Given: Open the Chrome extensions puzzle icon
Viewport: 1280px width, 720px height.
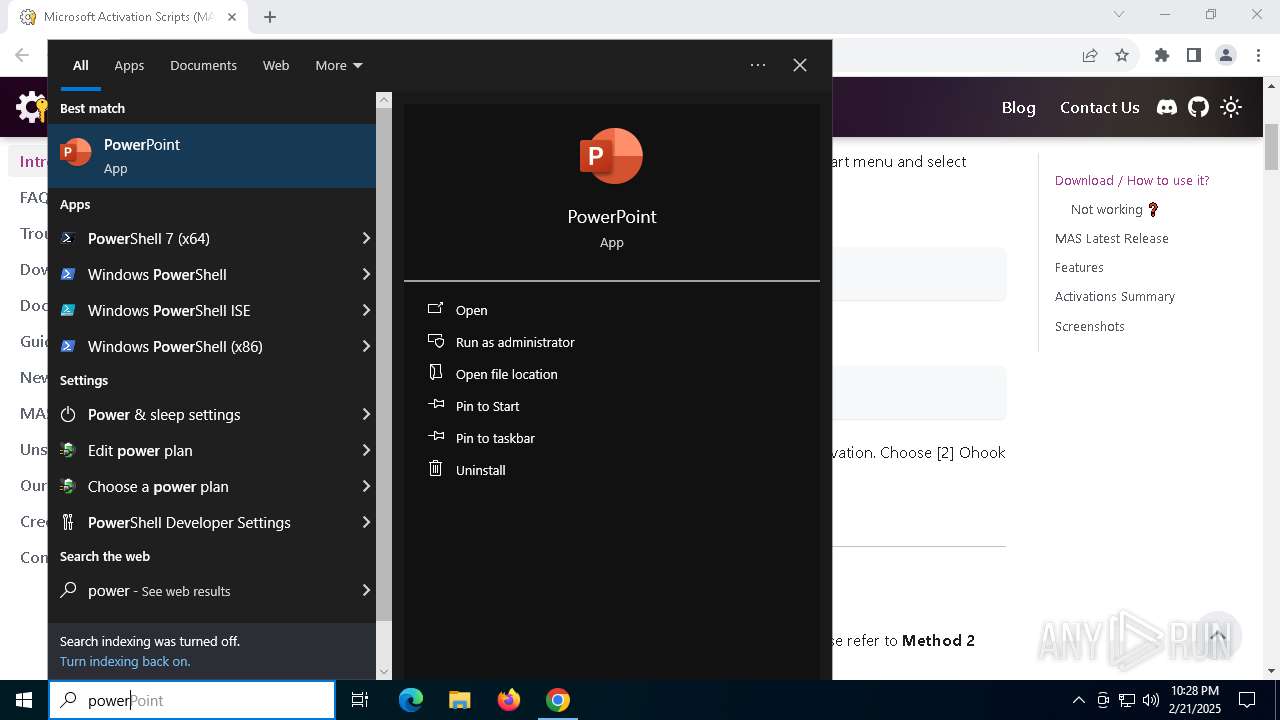Looking at the screenshot, I should tap(1162, 55).
